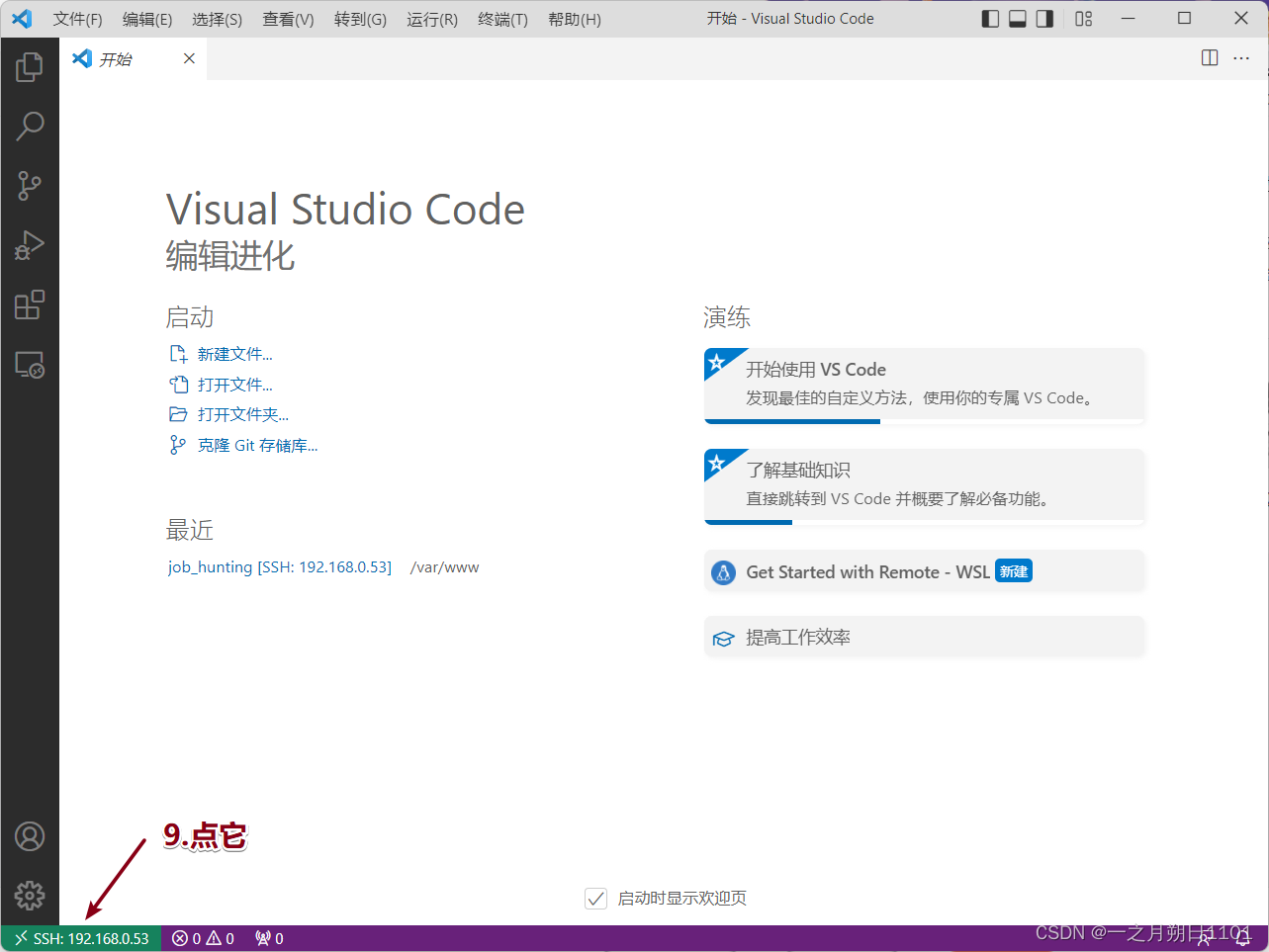Open the Explorer view in activity bar

(30, 66)
